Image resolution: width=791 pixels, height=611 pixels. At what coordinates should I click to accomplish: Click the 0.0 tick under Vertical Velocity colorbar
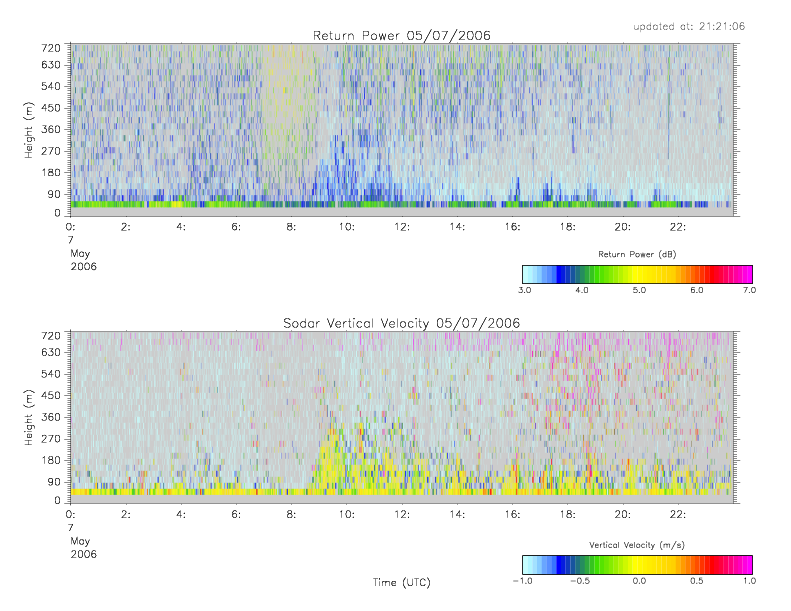point(639,581)
